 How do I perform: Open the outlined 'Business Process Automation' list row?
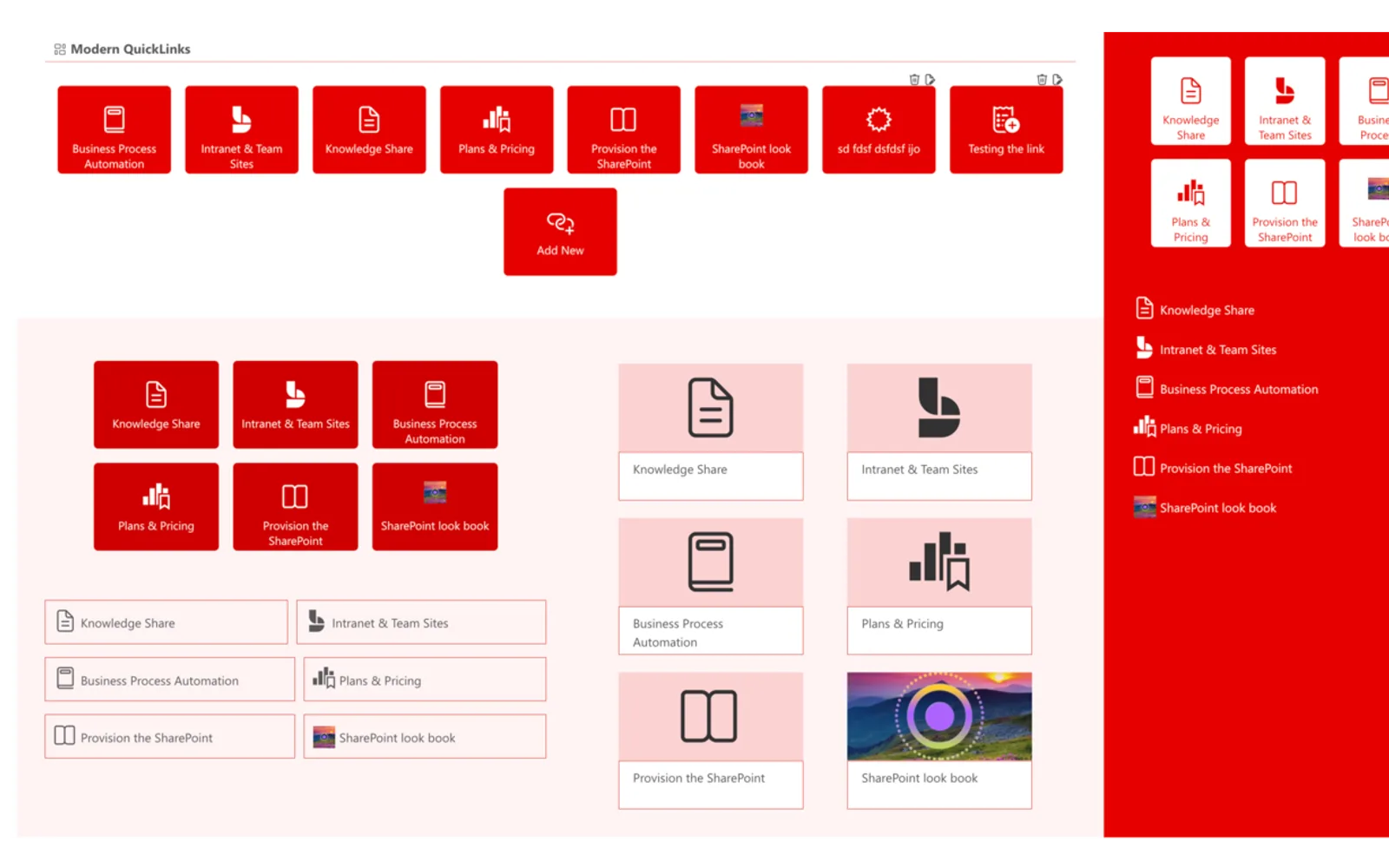coord(169,680)
